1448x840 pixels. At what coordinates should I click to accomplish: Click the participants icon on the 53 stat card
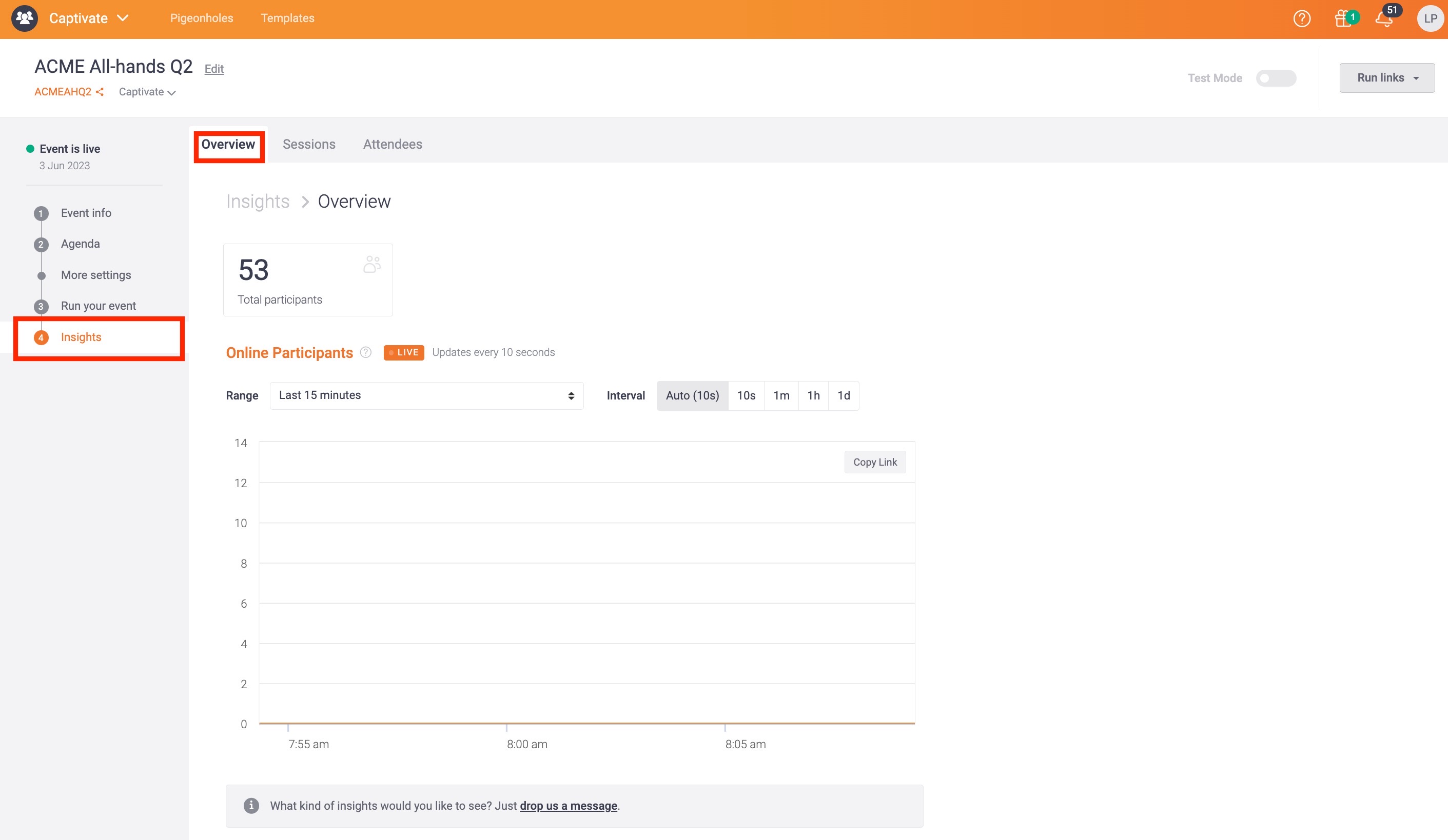(371, 264)
